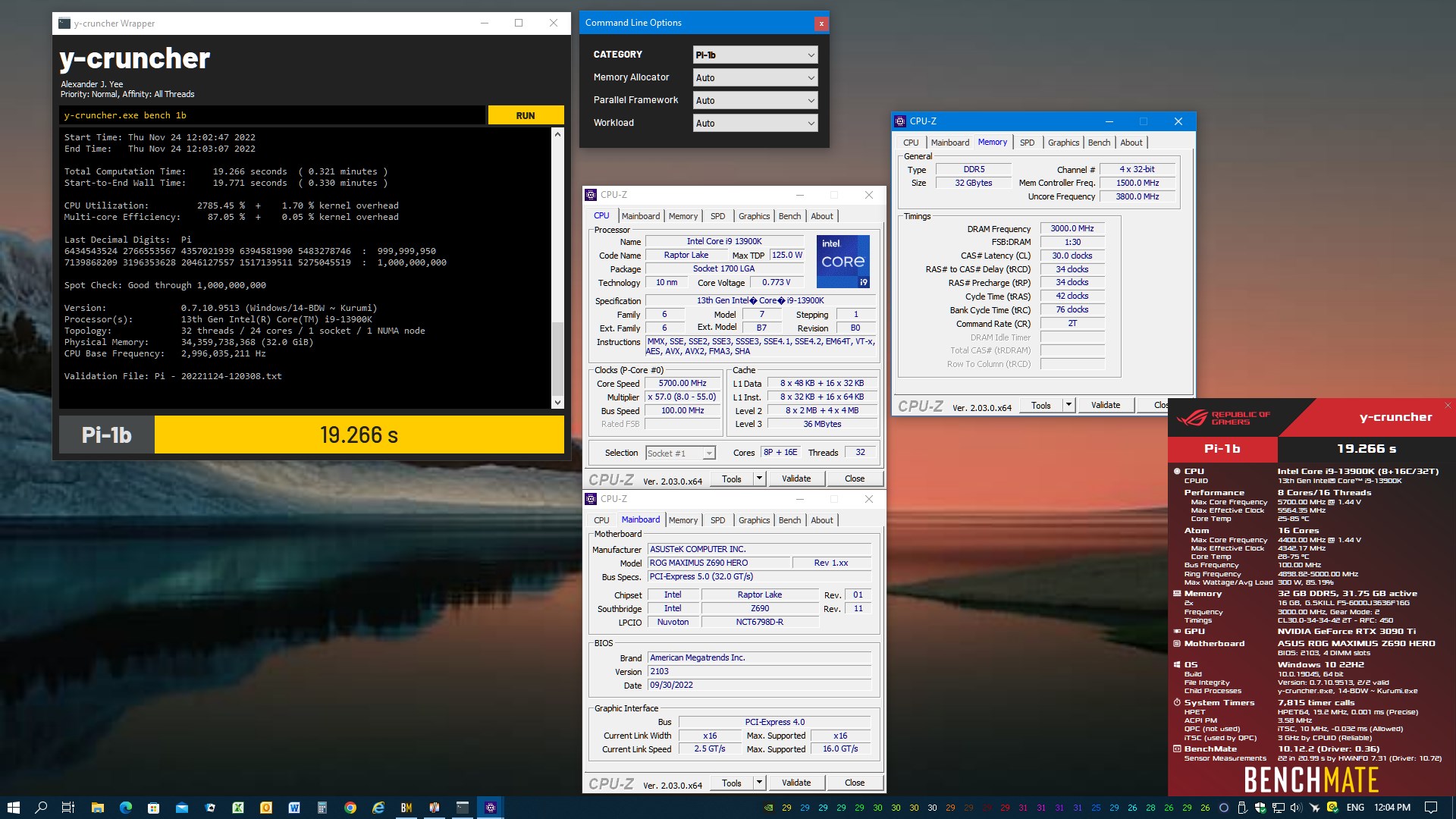Viewport: 1456px width, 819px height.
Task: Click Tools button in CPU-Z Mainboard window
Action: click(732, 783)
